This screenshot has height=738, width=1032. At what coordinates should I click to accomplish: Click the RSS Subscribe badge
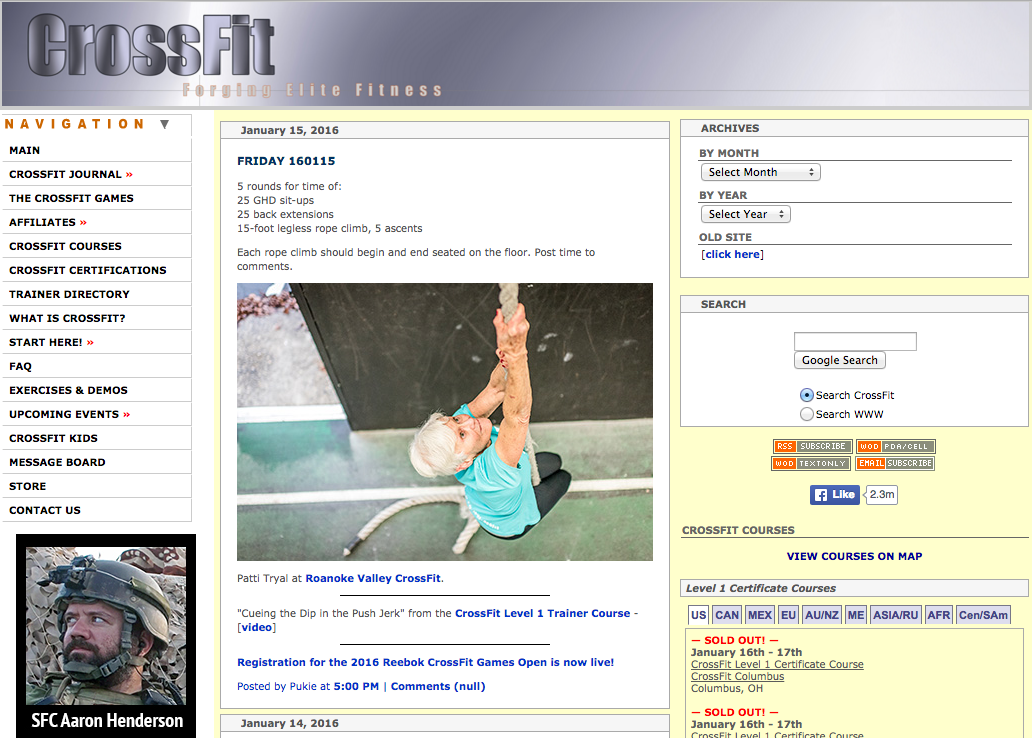click(x=812, y=446)
